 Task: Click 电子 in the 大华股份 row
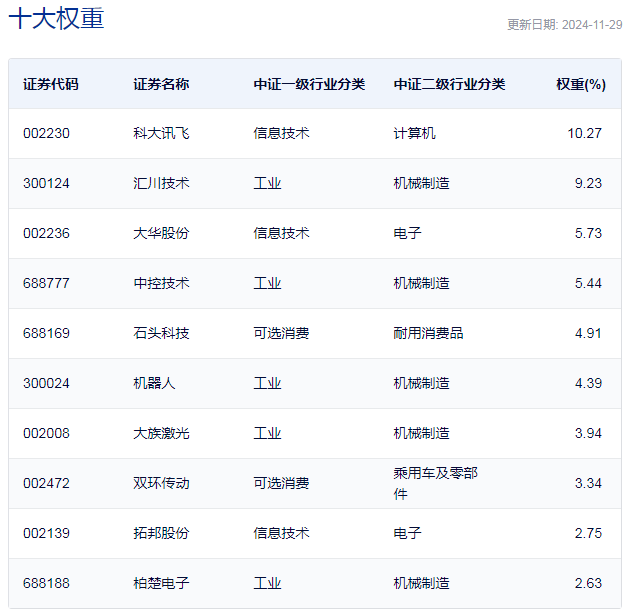[x=407, y=233]
